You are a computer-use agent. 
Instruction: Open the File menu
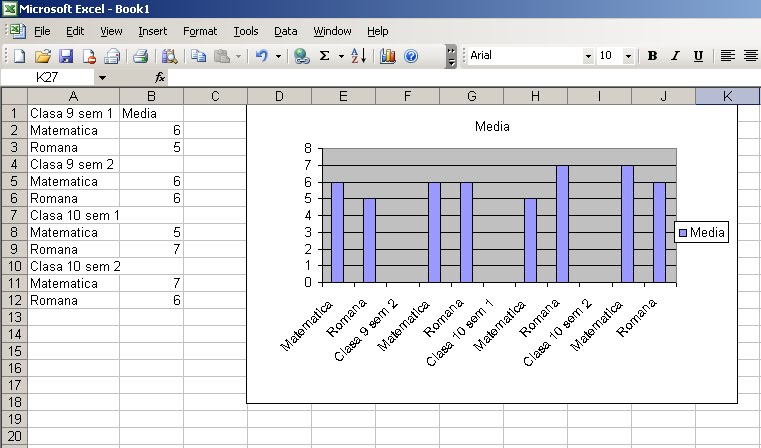click(x=42, y=31)
